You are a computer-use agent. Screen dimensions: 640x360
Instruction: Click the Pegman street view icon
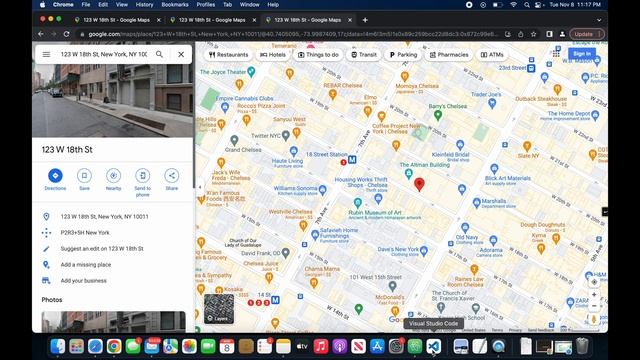tap(594, 319)
